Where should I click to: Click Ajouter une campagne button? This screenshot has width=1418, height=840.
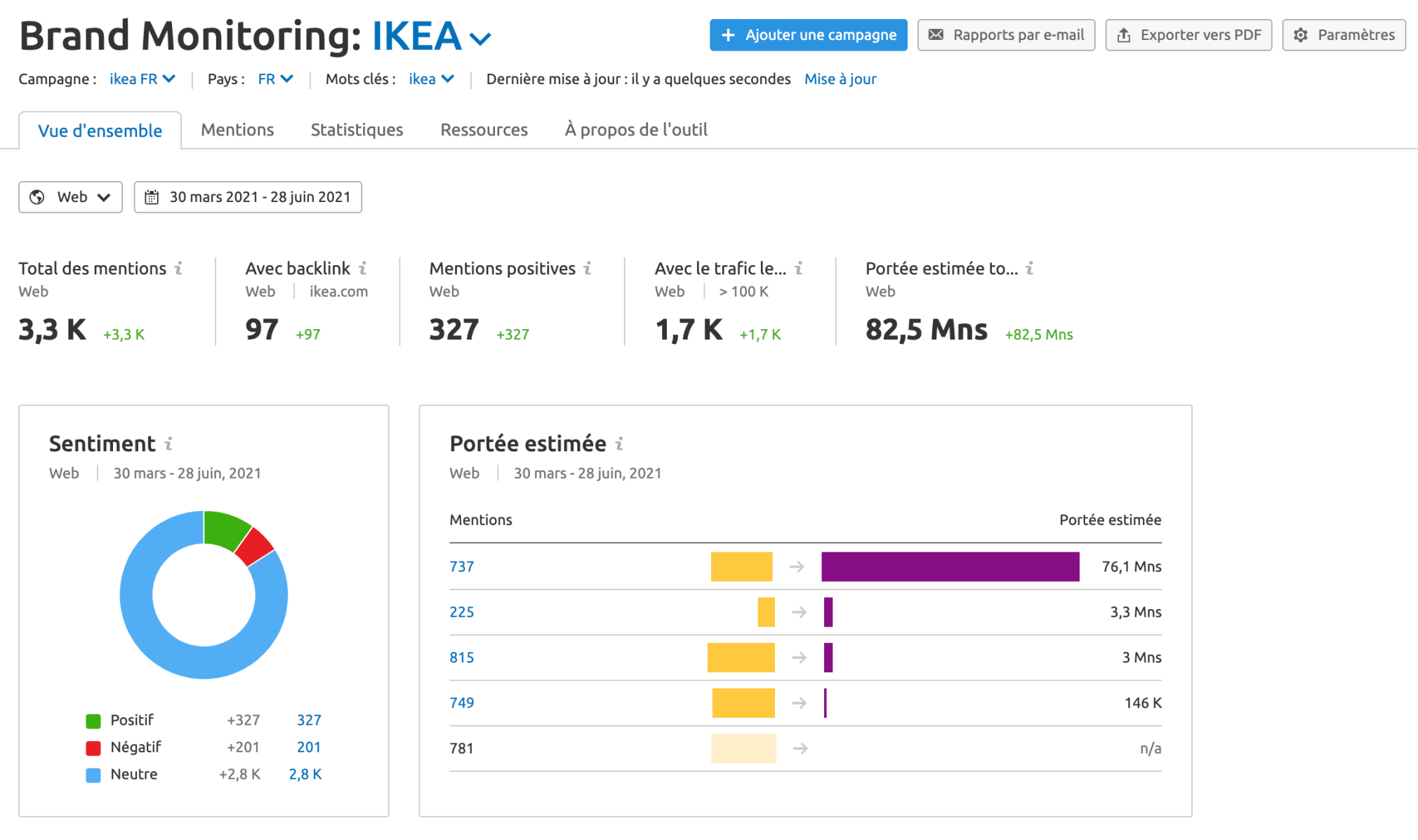808,35
